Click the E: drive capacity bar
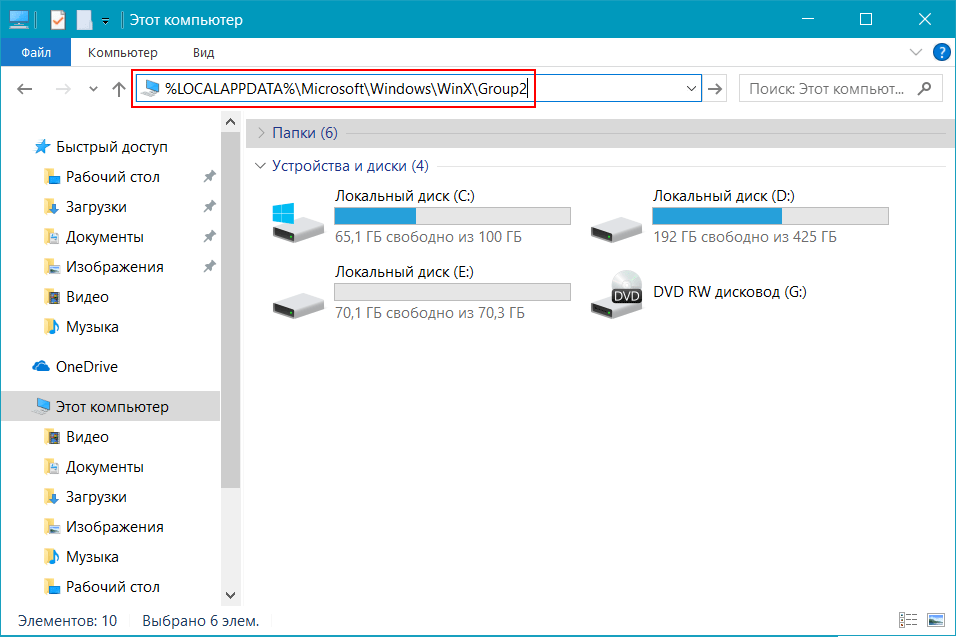This screenshot has height=637, width=956. pos(452,292)
